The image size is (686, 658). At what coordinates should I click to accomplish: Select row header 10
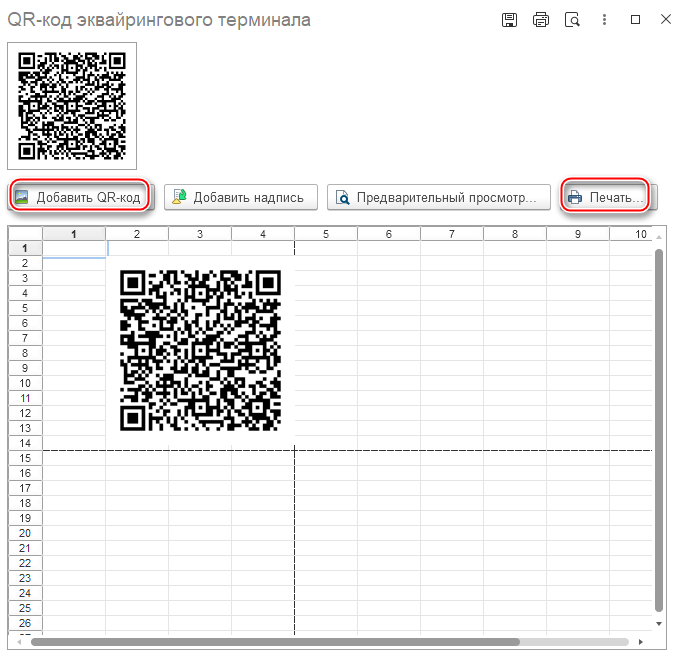25,383
